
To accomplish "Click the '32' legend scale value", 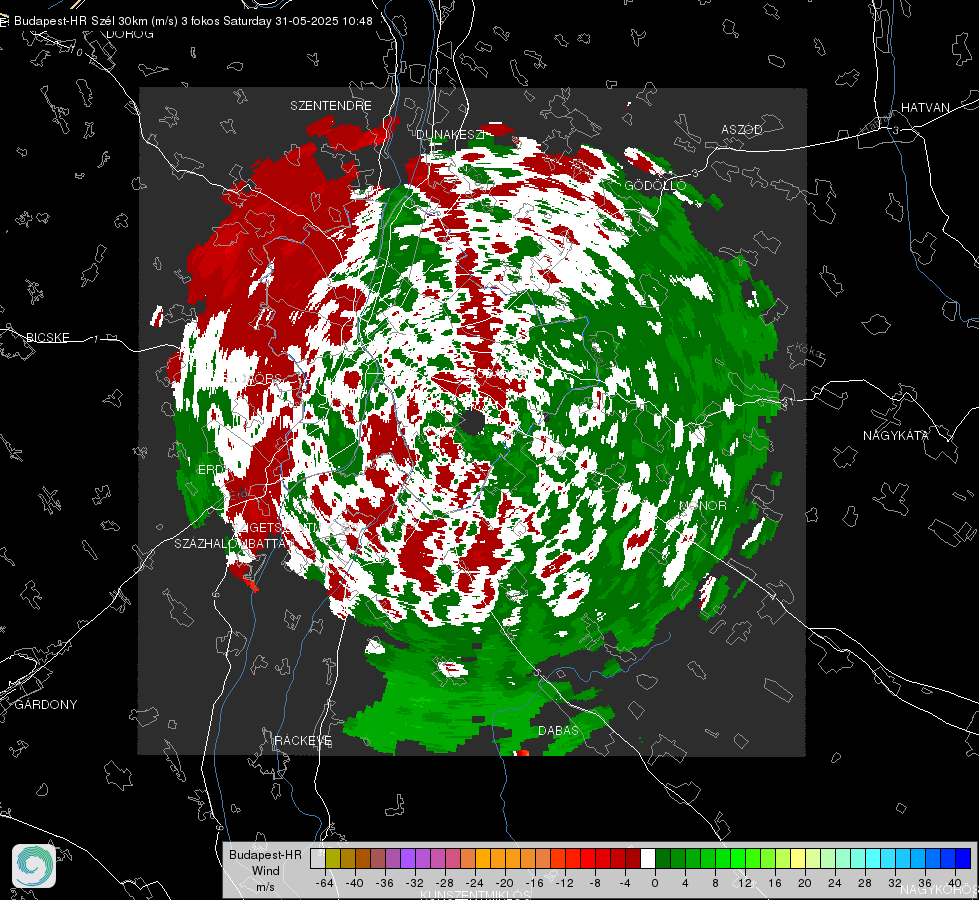I will [x=895, y=883].
